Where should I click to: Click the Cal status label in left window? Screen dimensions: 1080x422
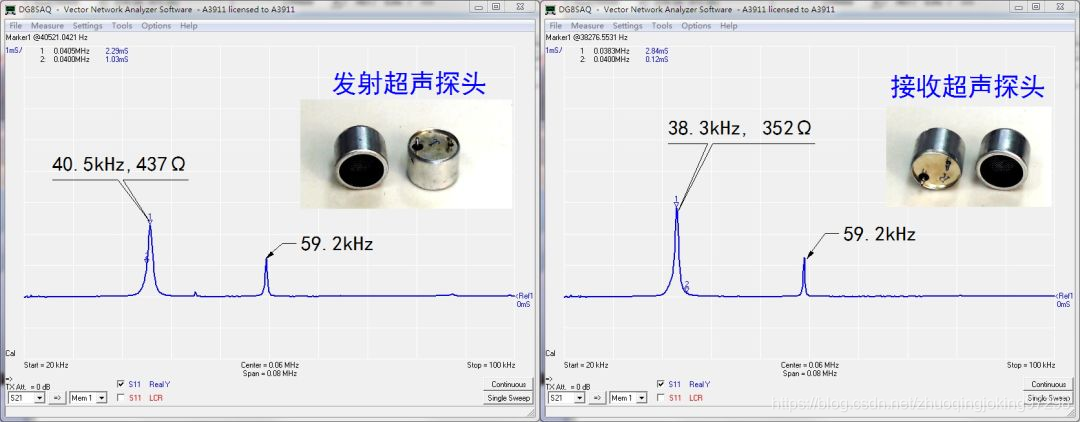10,353
